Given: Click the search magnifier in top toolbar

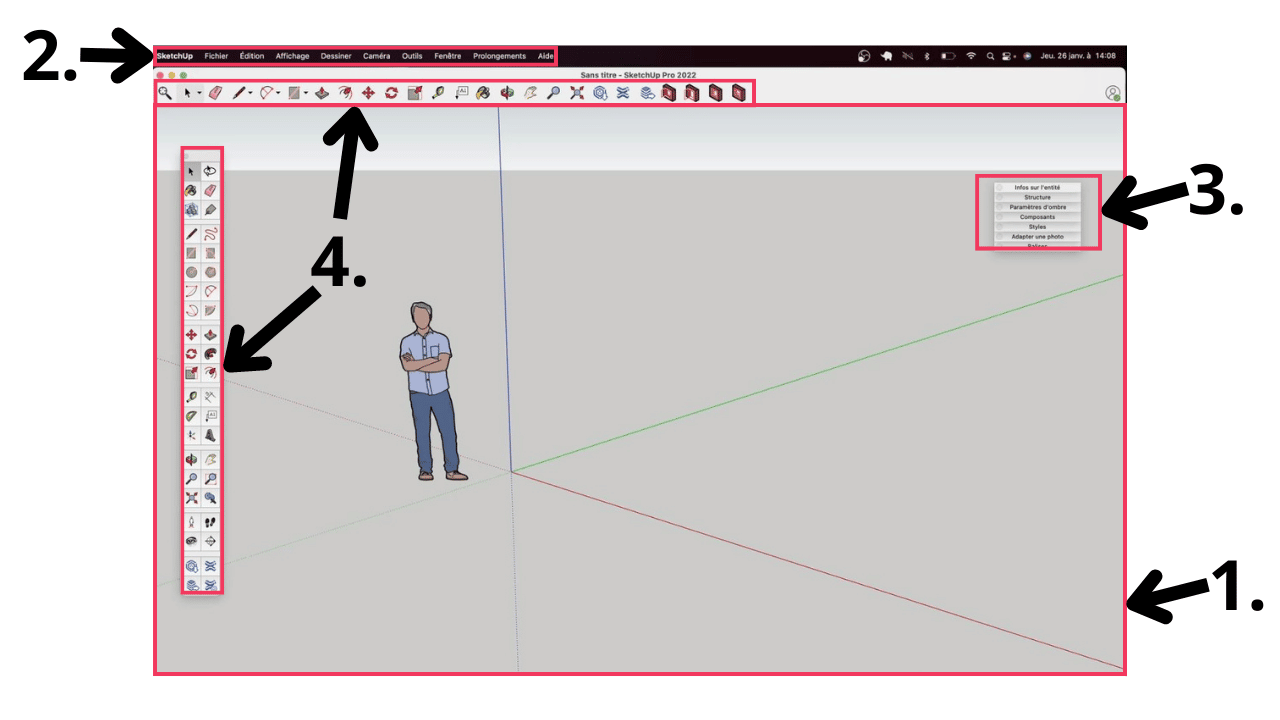Looking at the screenshot, I should pos(165,93).
